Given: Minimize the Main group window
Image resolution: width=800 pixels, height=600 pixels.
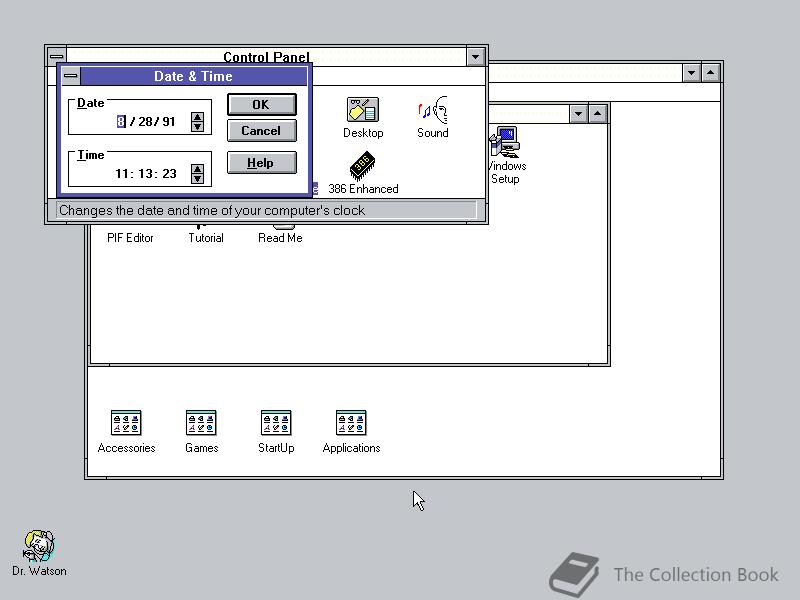Looking at the screenshot, I should pyautogui.click(x=578, y=113).
